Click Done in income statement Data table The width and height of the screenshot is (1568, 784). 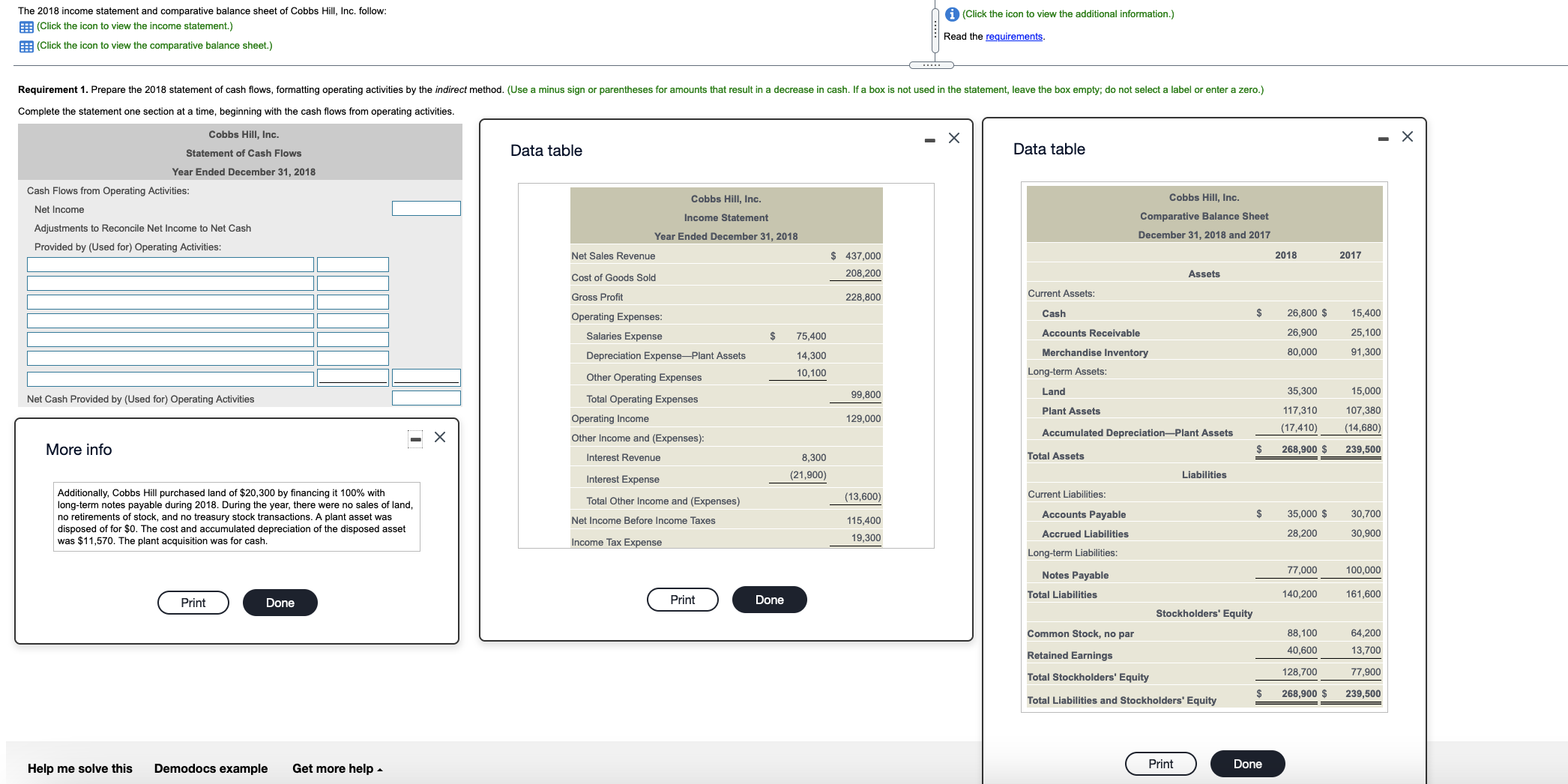(770, 600)
